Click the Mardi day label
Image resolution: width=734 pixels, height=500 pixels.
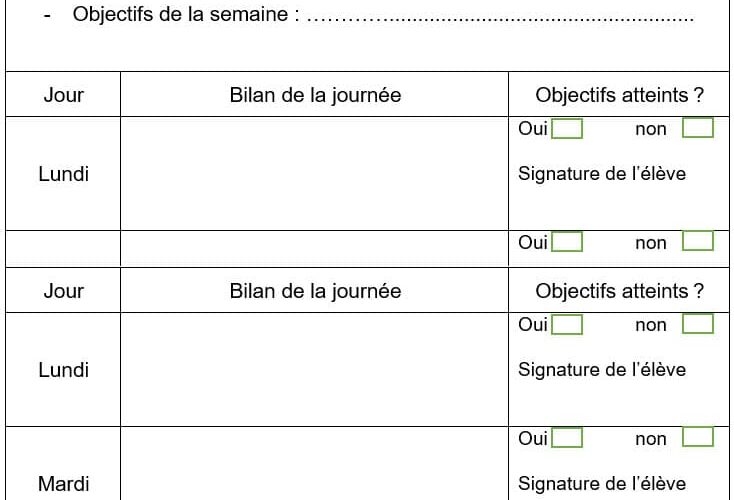point(63,484)
